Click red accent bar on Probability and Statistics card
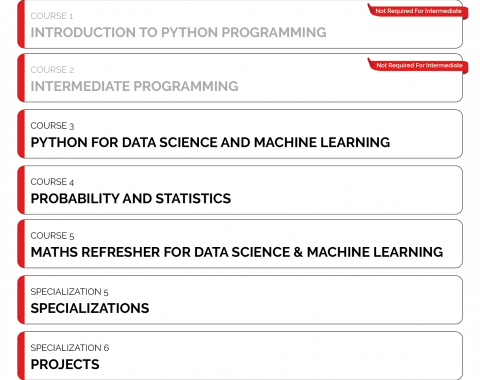This screenshot has height=380, width=480. 21,190
